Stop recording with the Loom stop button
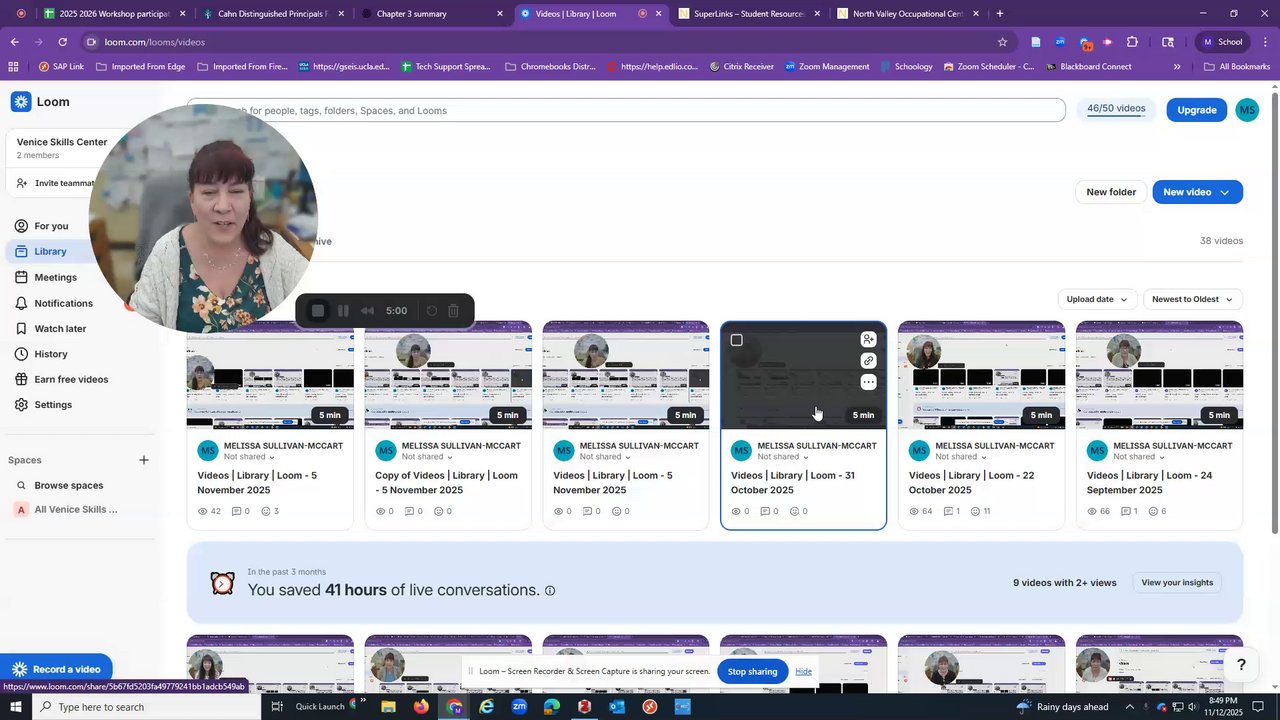Viewport: 1280px width, 720px height. pyautogui.click(x=318, y=311)
